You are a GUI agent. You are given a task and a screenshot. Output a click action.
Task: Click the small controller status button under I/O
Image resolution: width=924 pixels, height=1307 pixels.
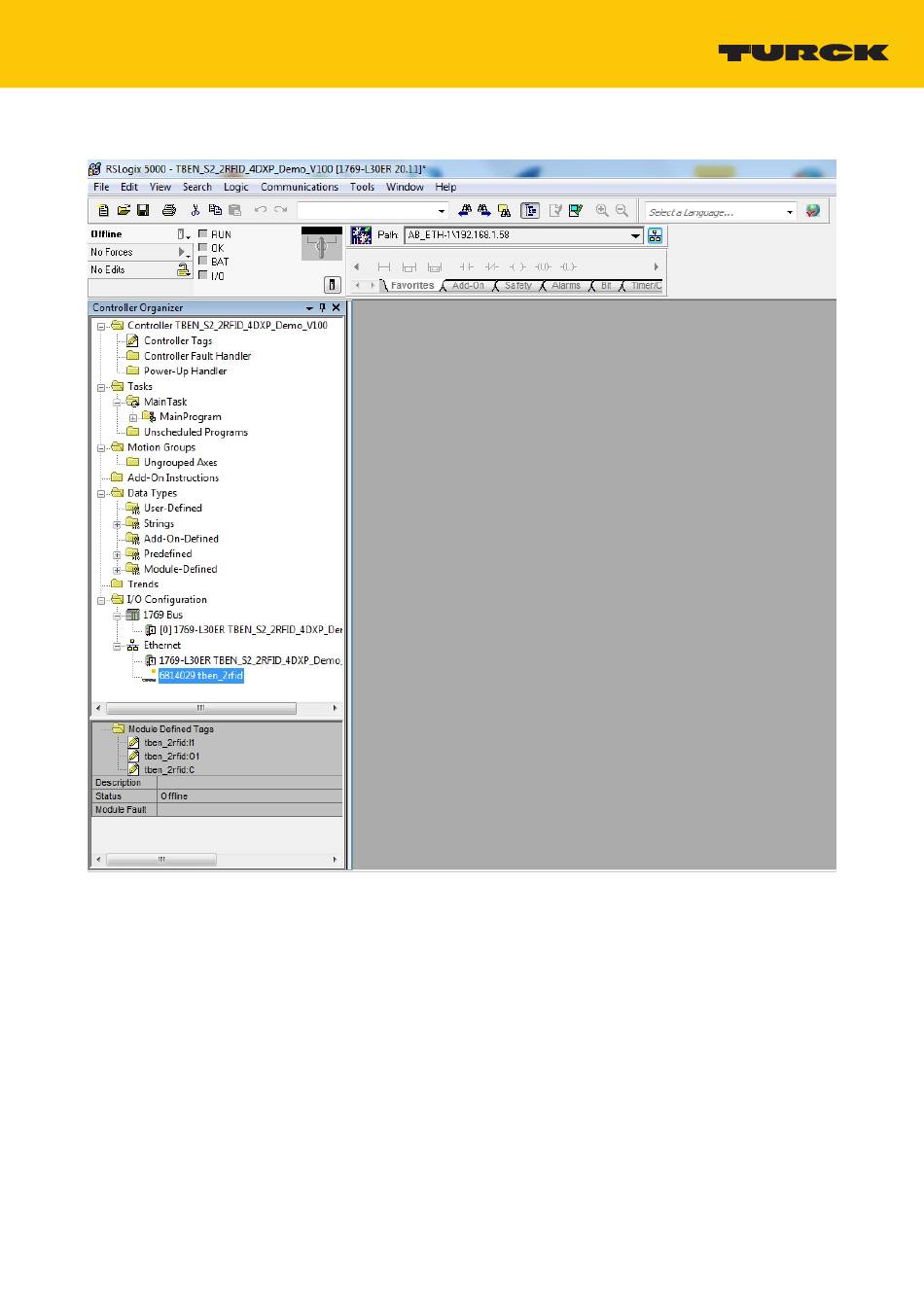pos(333,285)
